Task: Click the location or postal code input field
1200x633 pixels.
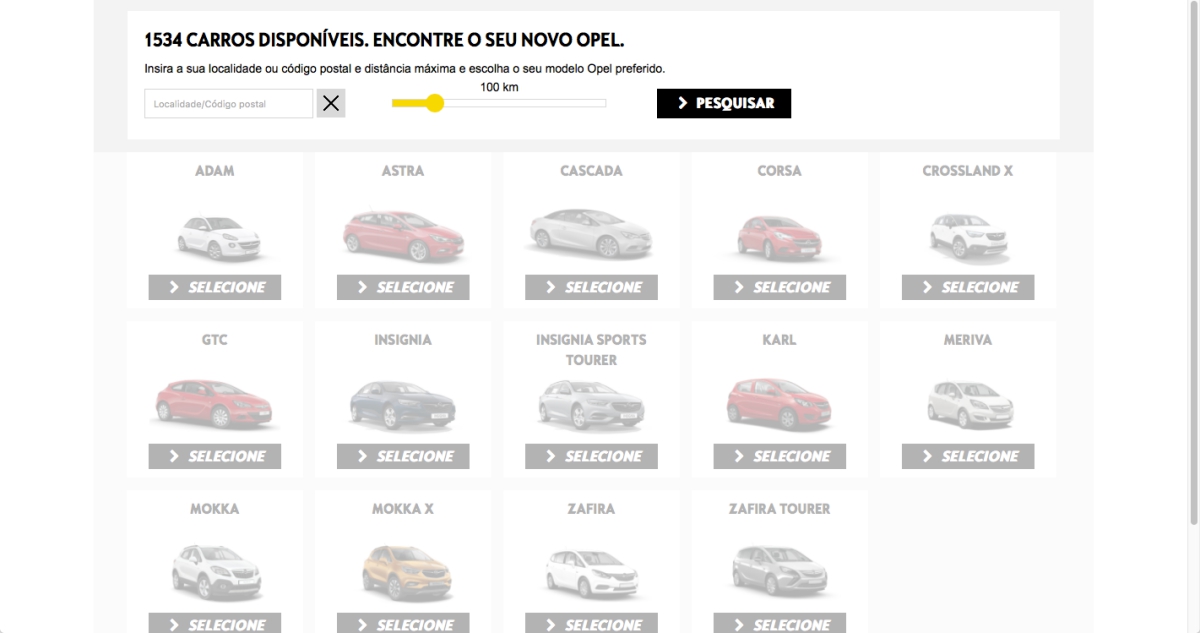Action: 229,104
